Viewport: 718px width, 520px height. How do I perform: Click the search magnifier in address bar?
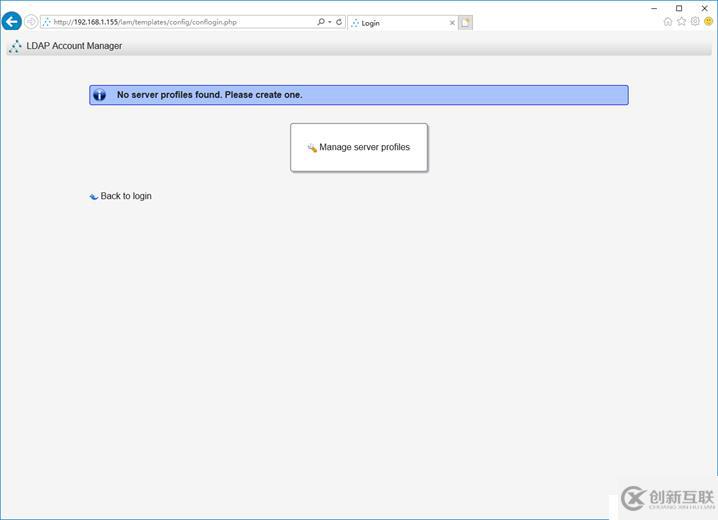[x=321, y=22]
